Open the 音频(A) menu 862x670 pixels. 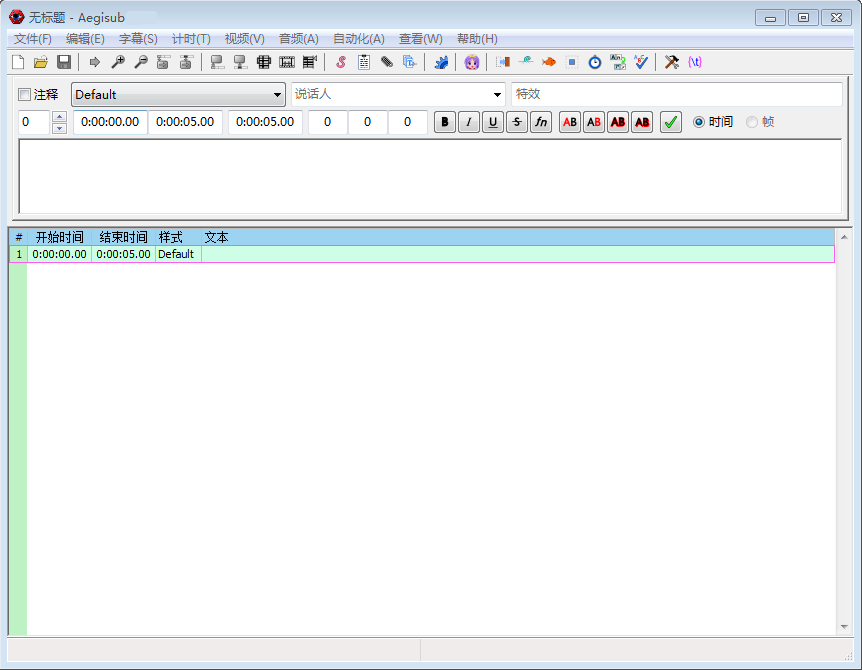point(299,39)
